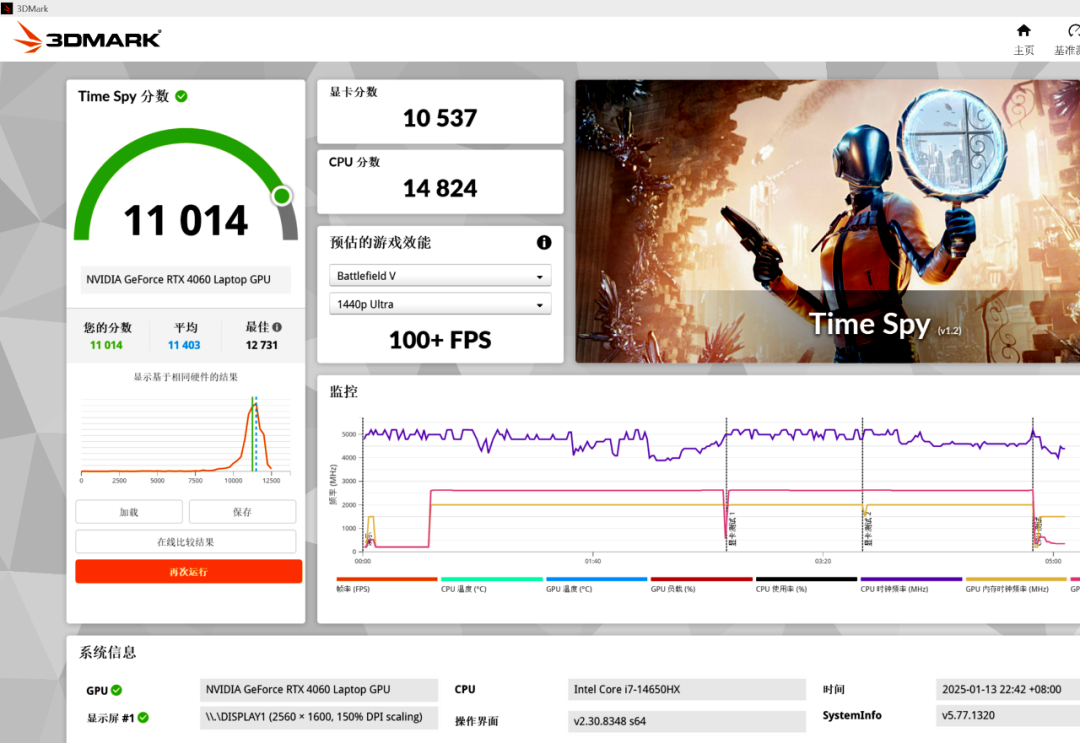
Task: Click the green gauge knob on the score arc
Action: coord(282,196)
